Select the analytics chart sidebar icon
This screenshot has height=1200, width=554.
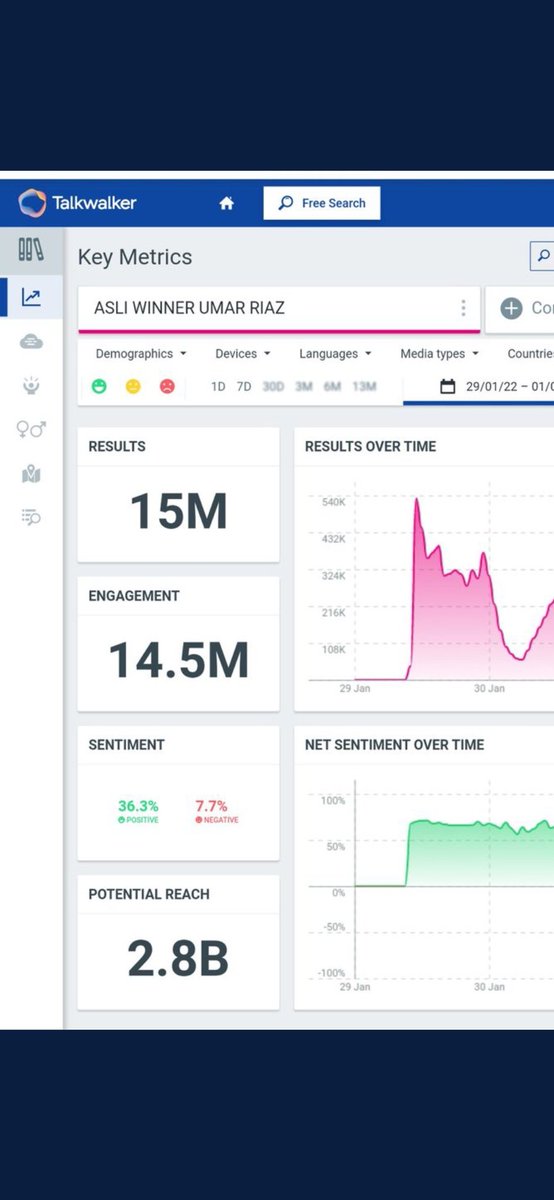[x=31, y=297]
